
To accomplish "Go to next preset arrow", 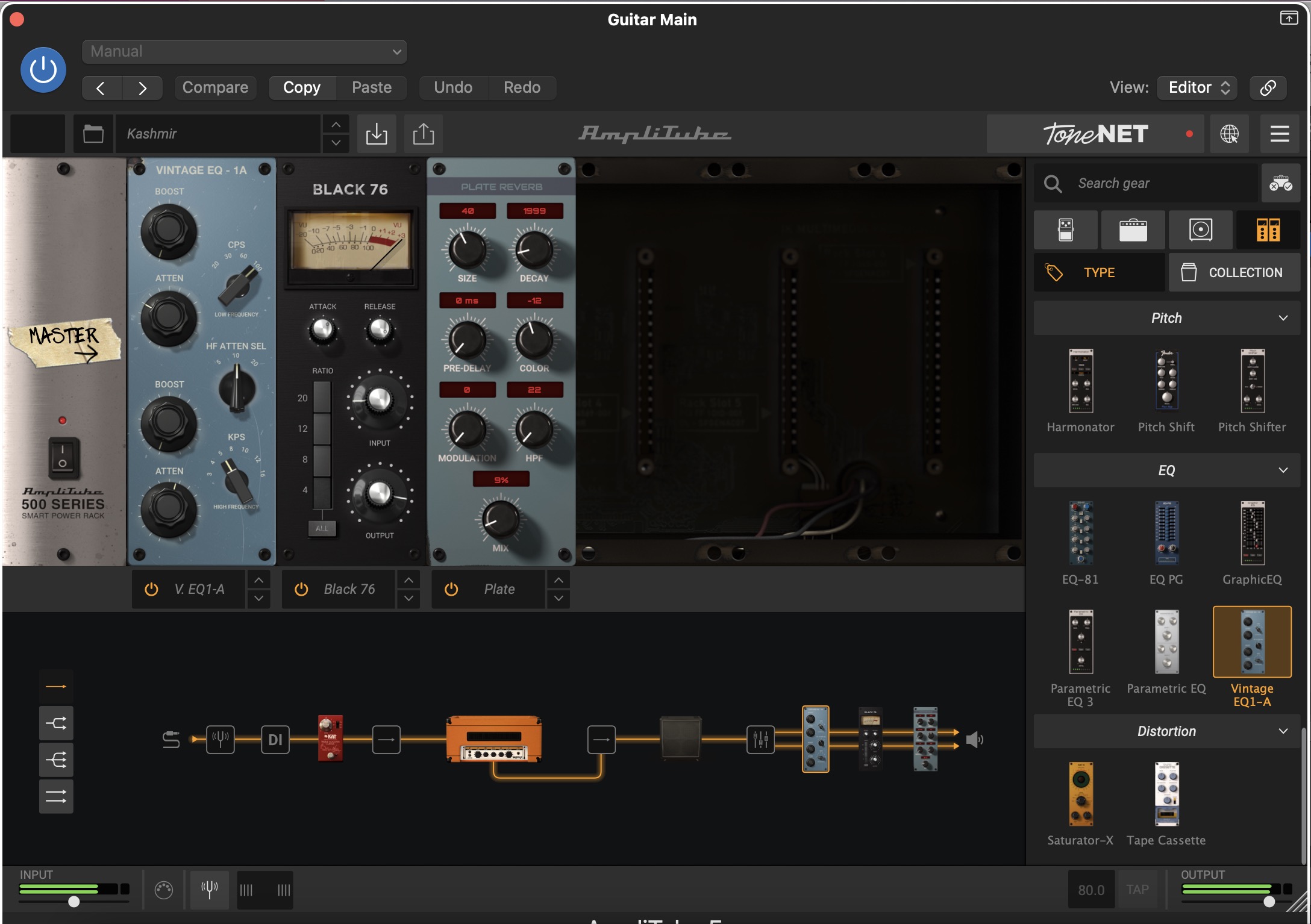I will pyautogui.click(x=142, y=88).
